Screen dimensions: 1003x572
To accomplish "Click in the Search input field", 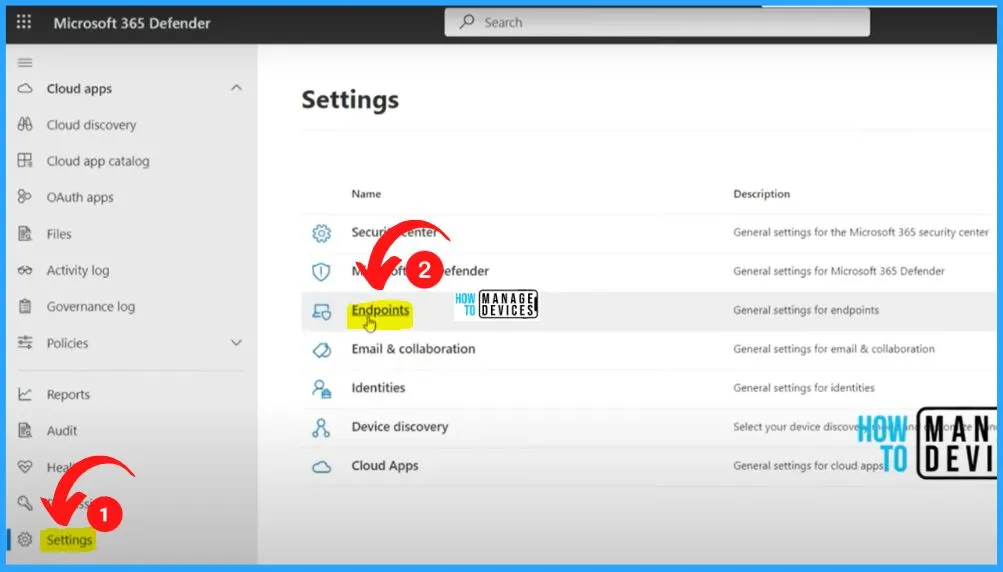I will pos(657,22).
